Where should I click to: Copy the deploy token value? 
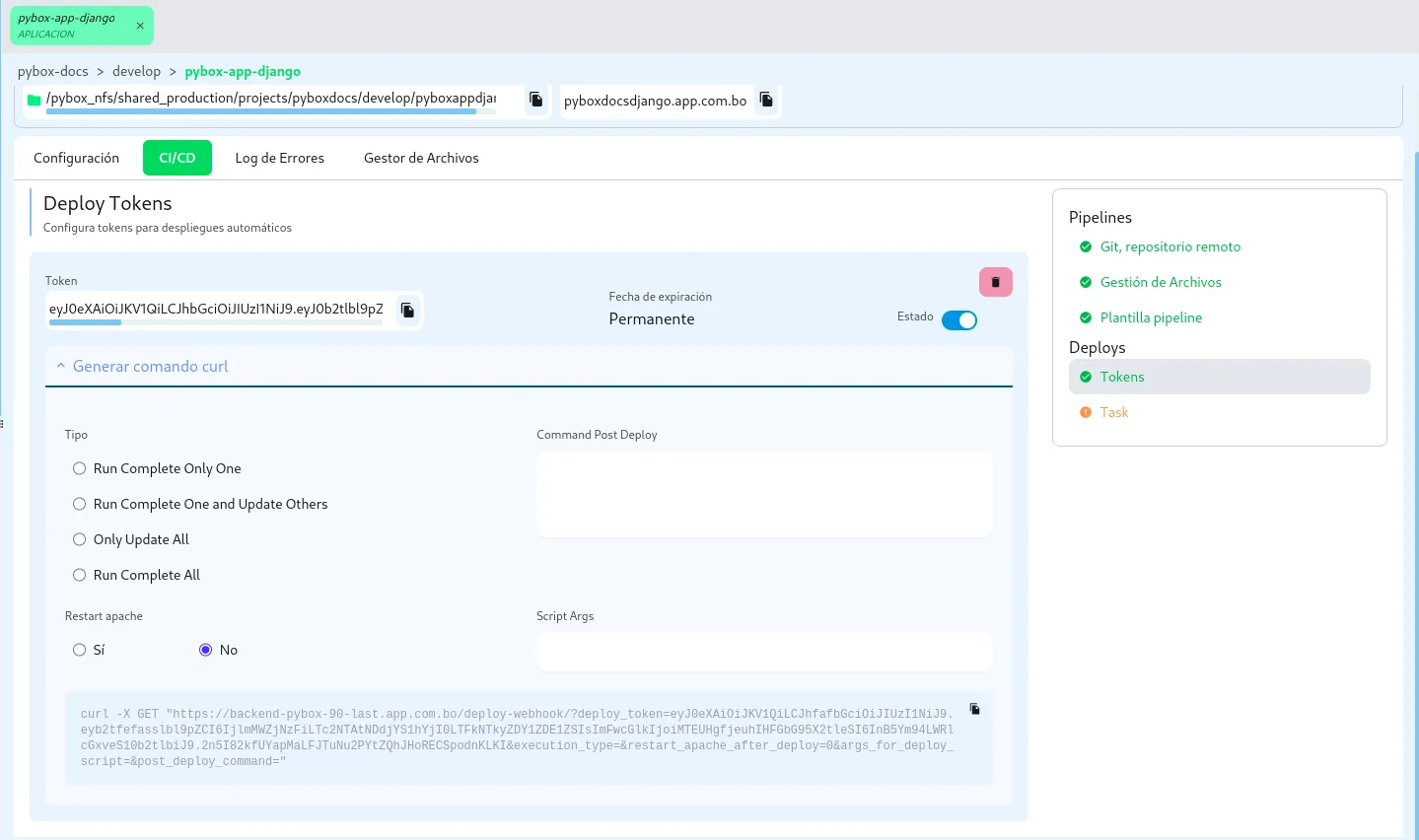[407, 311]
